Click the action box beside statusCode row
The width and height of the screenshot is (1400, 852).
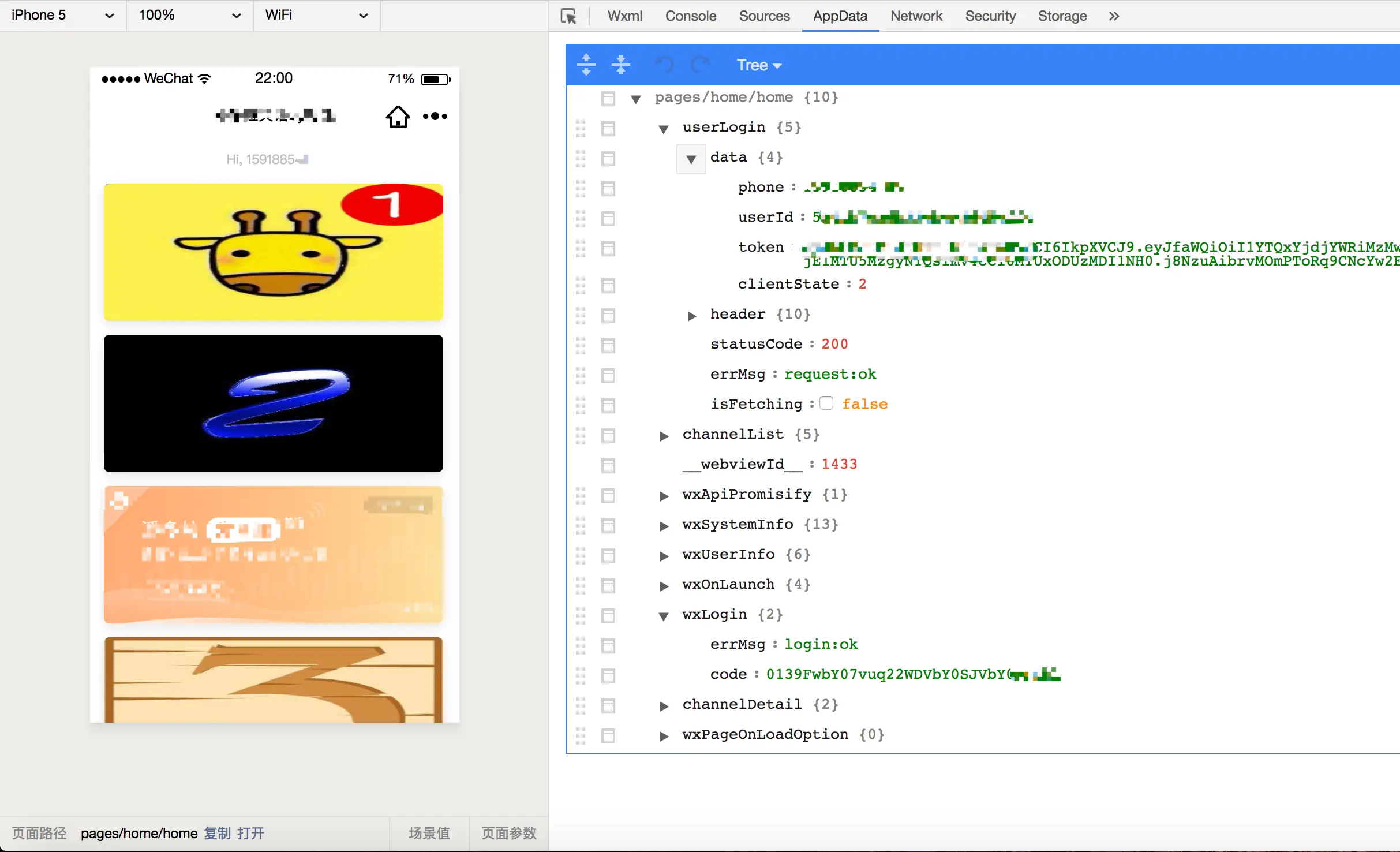click(x=608, y=345)
